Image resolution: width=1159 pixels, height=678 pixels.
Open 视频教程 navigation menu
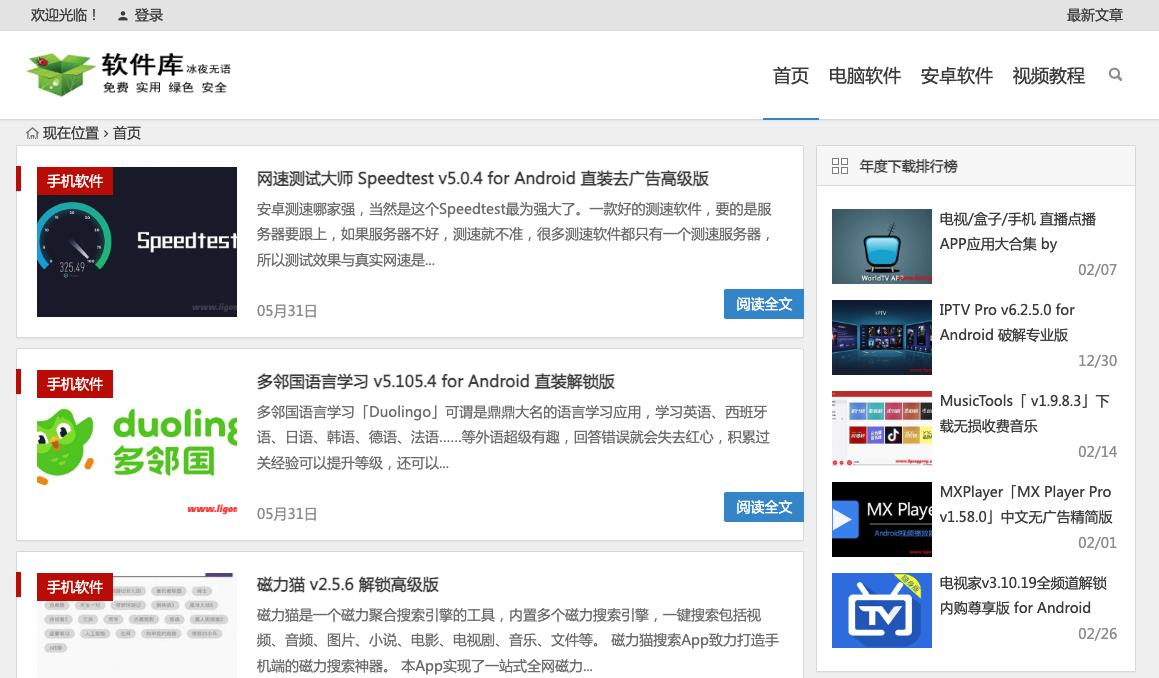[x=1048, y=75]
